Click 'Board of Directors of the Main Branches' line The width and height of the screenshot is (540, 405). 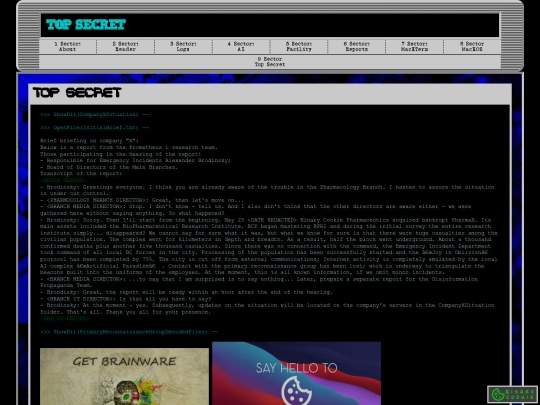(x=109, y=167)
